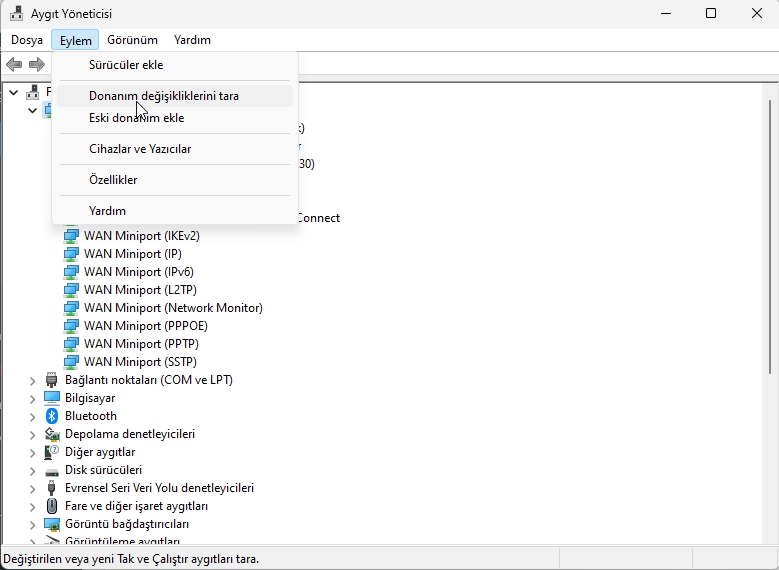Screen dimensions: 779x570
Task: Expand the Diğer aygıtlar category
Action: point(32,453)
